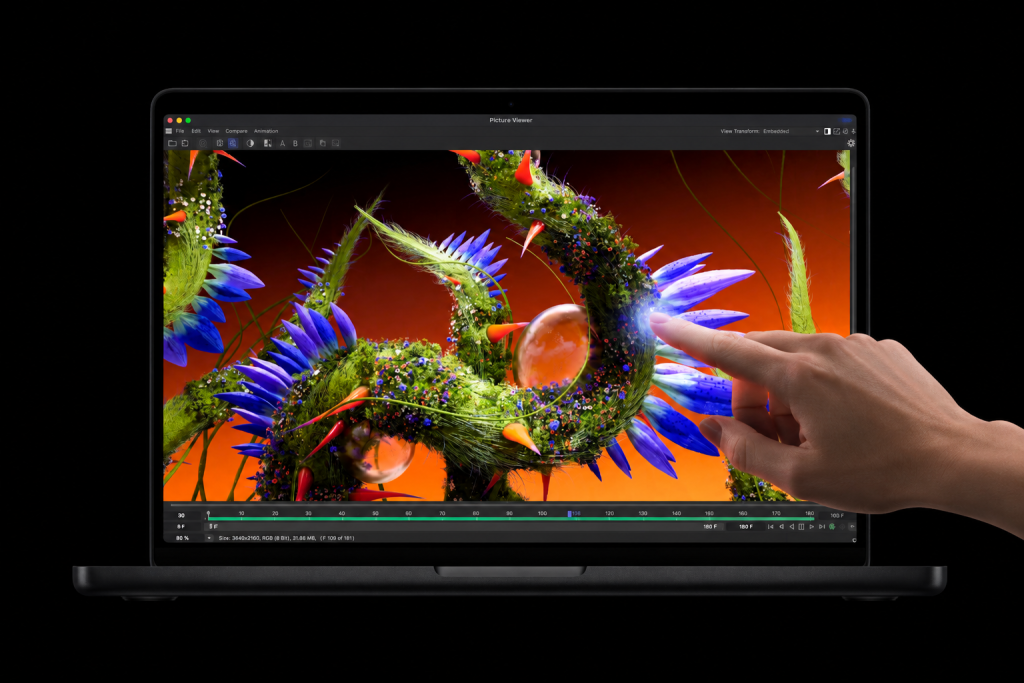The width and height of the screenshot is (1024, 683).
Task: Toggle the white panel layout icon
Action: pos(827,131)
